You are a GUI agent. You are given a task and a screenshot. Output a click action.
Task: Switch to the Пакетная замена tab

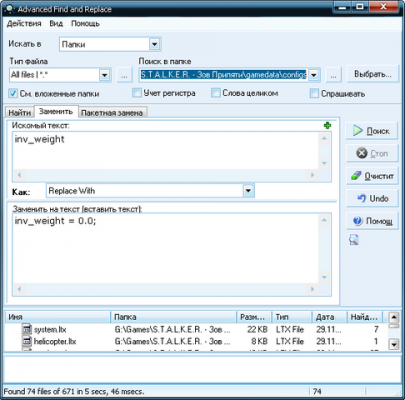pos(112,113)
